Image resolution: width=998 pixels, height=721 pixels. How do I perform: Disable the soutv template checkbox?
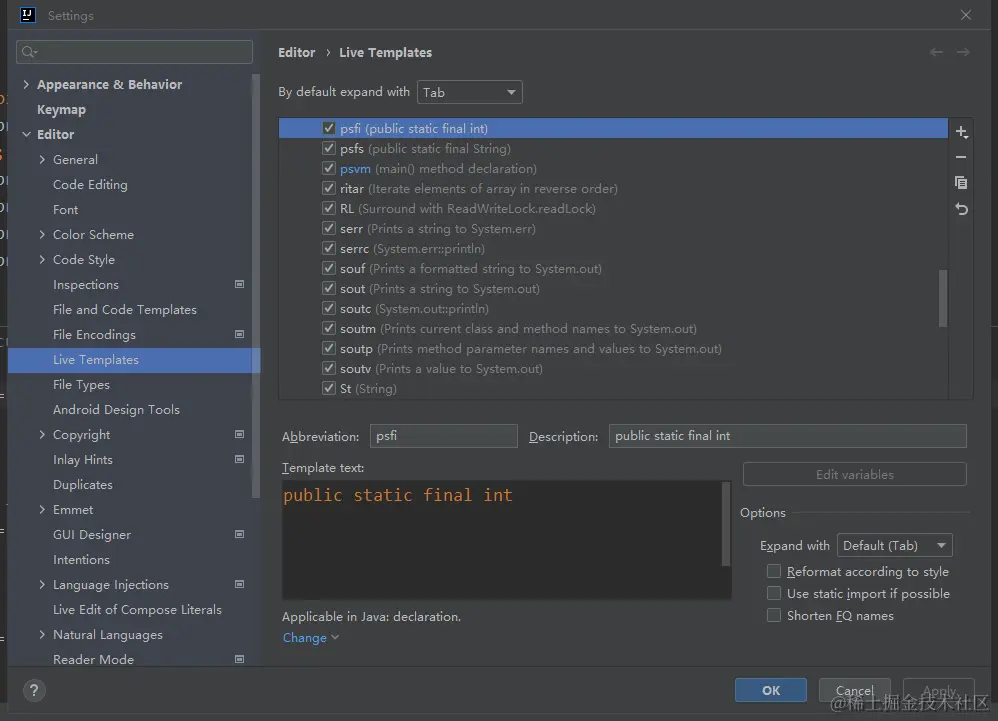328,368
